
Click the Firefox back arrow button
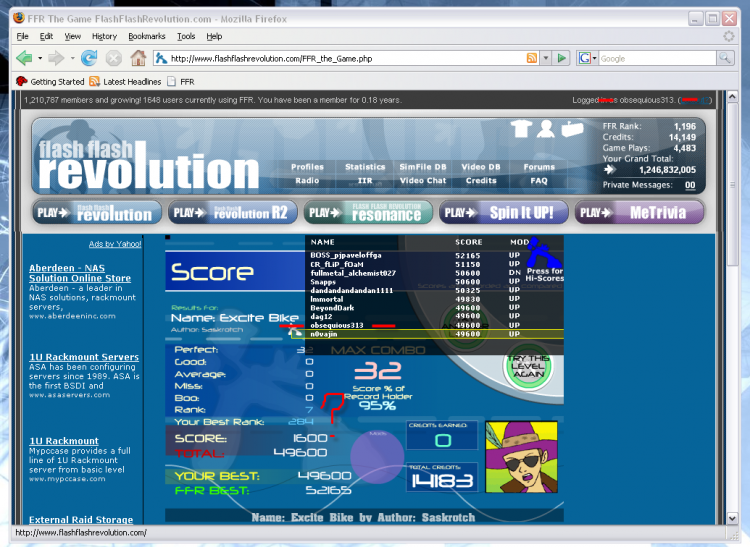24,58
